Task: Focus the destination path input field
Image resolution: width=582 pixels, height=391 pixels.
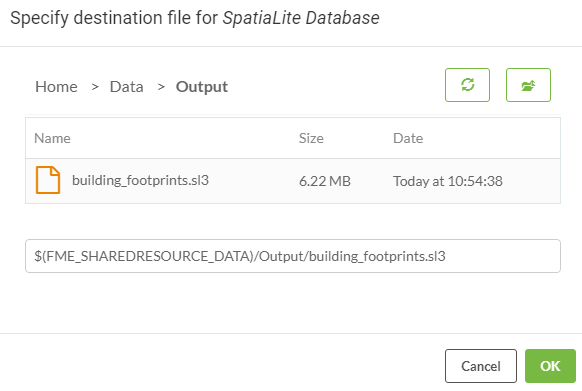Action: [x=293, y=256]
